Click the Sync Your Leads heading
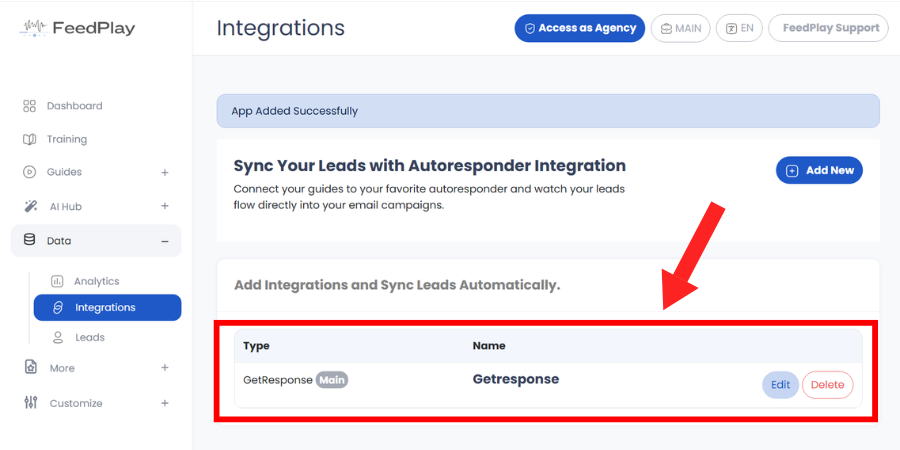The image size is (900, 450). 430,166
